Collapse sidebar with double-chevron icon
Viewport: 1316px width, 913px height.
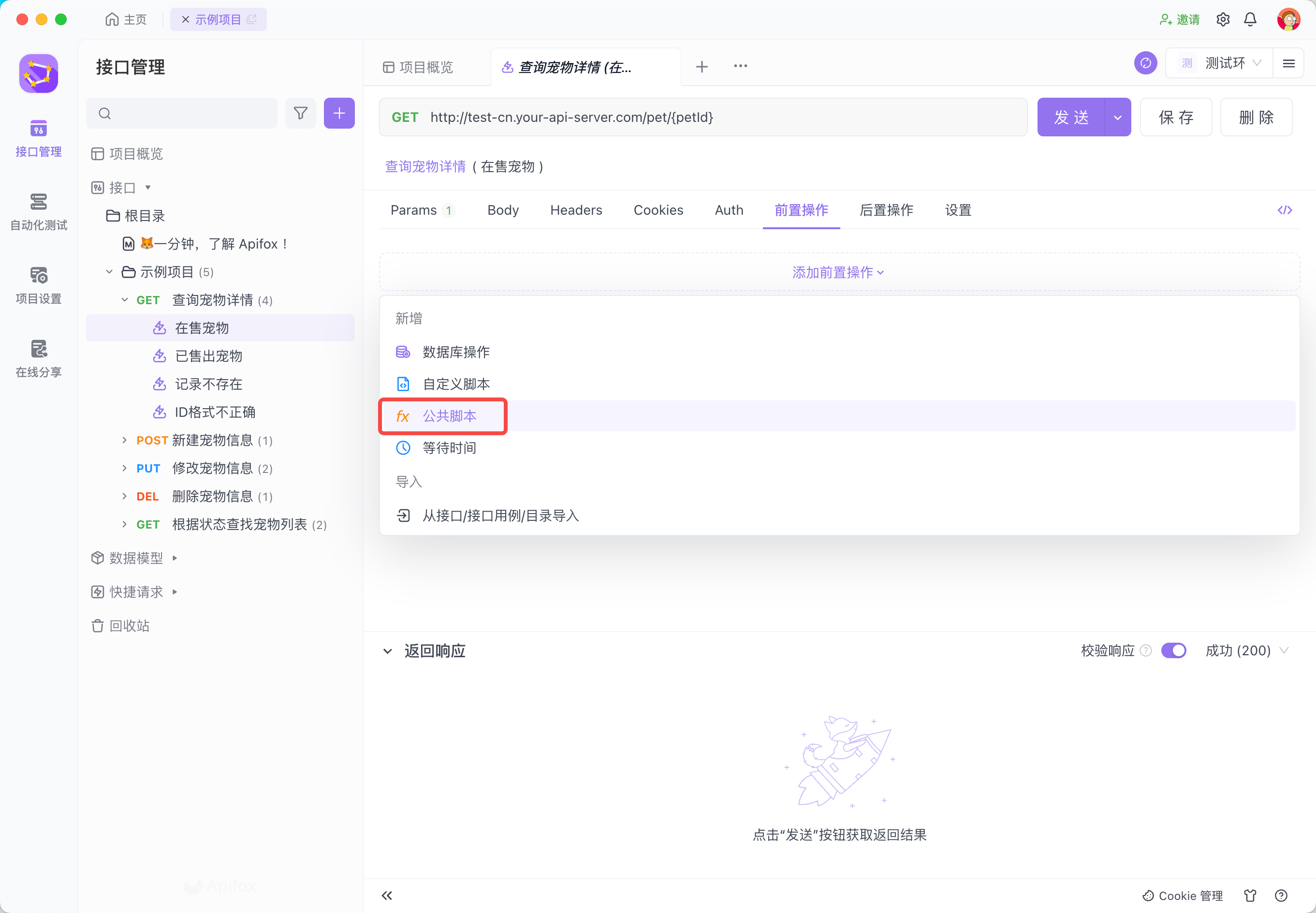click(x=387, y=895)
